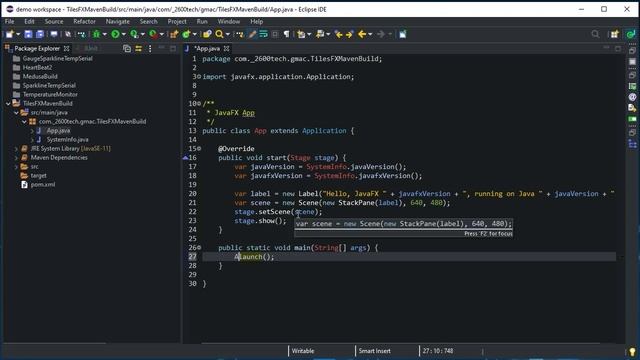This screenshot has width=640, height=360.
Task: Toggle Show Whitespace Characters paragraph icon
Action: [287, 34]
